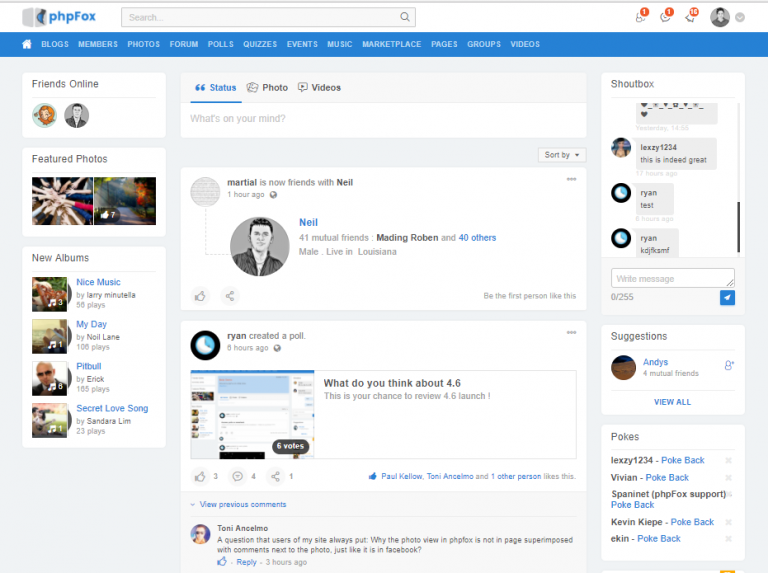768x573 pixels.
Task: Click the home icon in navigation bar
Action: pyautogui.click(x=27, y=44)
